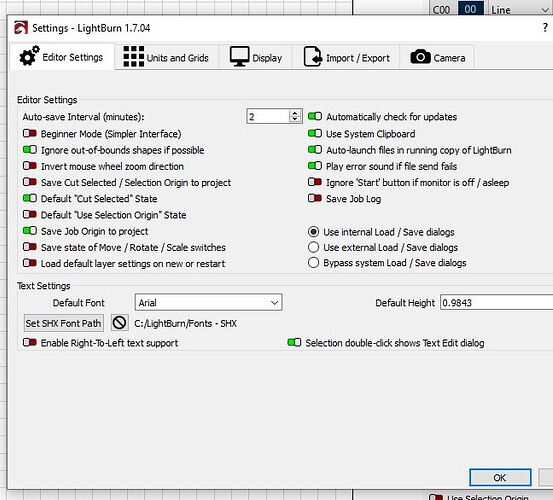
Task: Click the Default Height field 0.9843
Action: coord(497,303)
